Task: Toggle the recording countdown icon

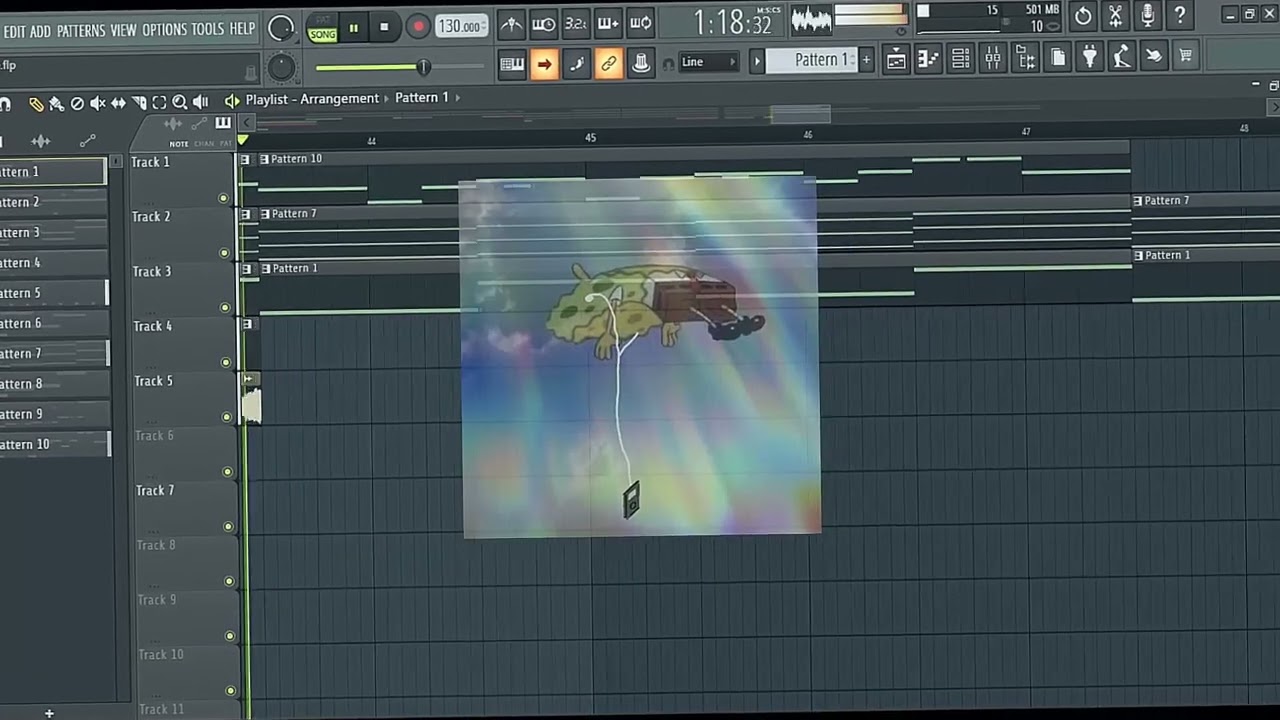Action: click(x=576, y=23)
